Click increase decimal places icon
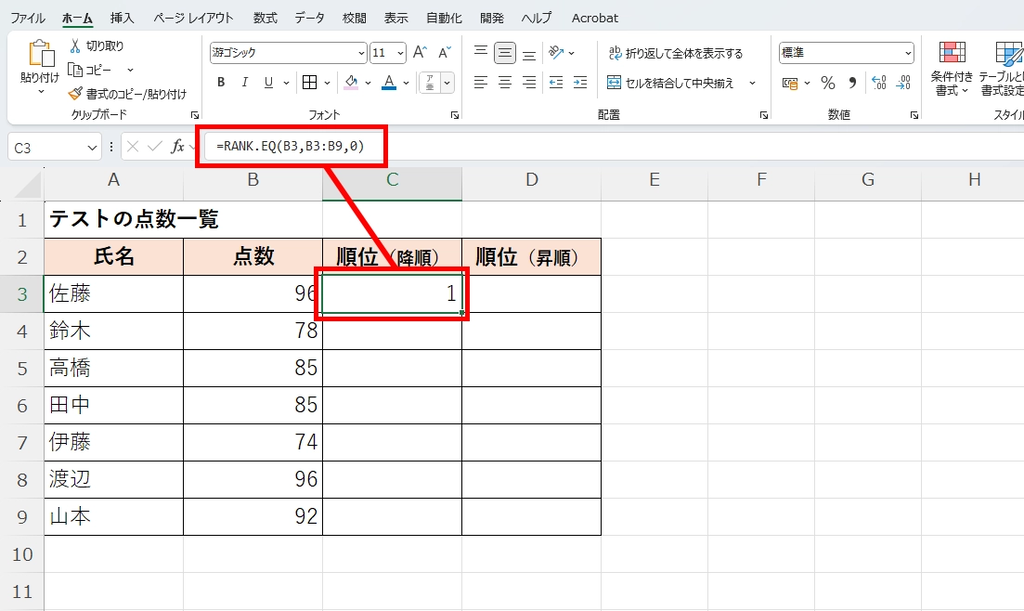This screenshot has height=611, width=1024. point(880,83)
